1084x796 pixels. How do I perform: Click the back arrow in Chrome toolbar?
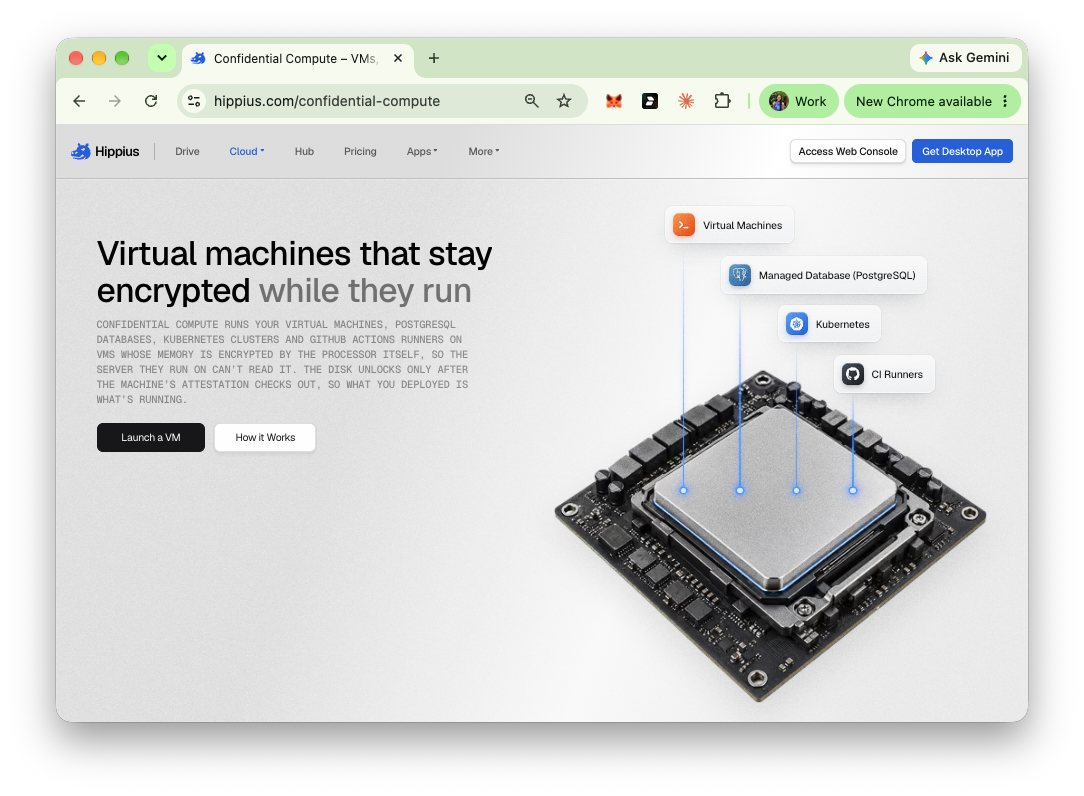(80, 101)
